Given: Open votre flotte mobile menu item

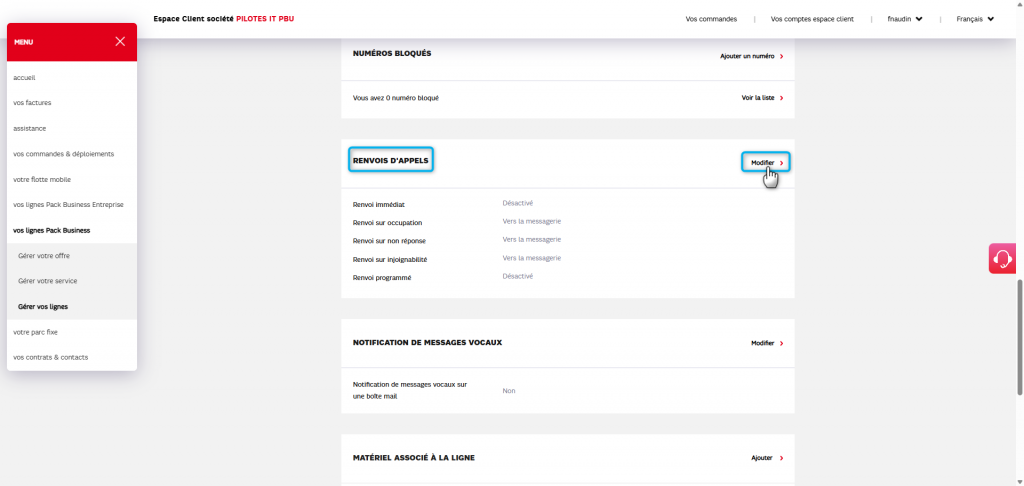Looking at the screenshot, I should pos(42,179).
